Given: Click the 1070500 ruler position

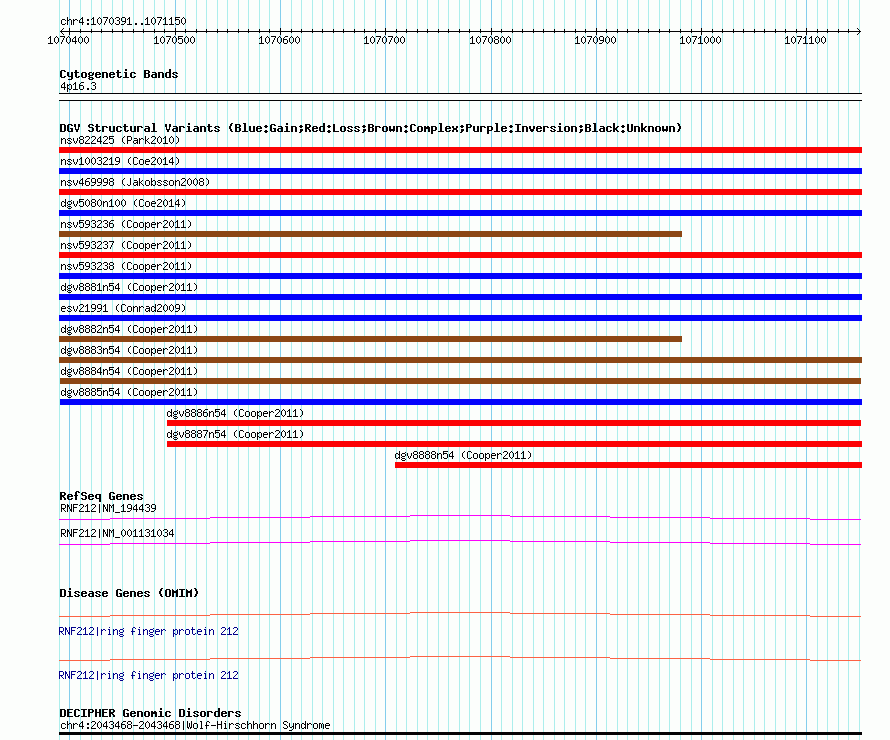Looking at the screenshot, I should coord(174,40).
